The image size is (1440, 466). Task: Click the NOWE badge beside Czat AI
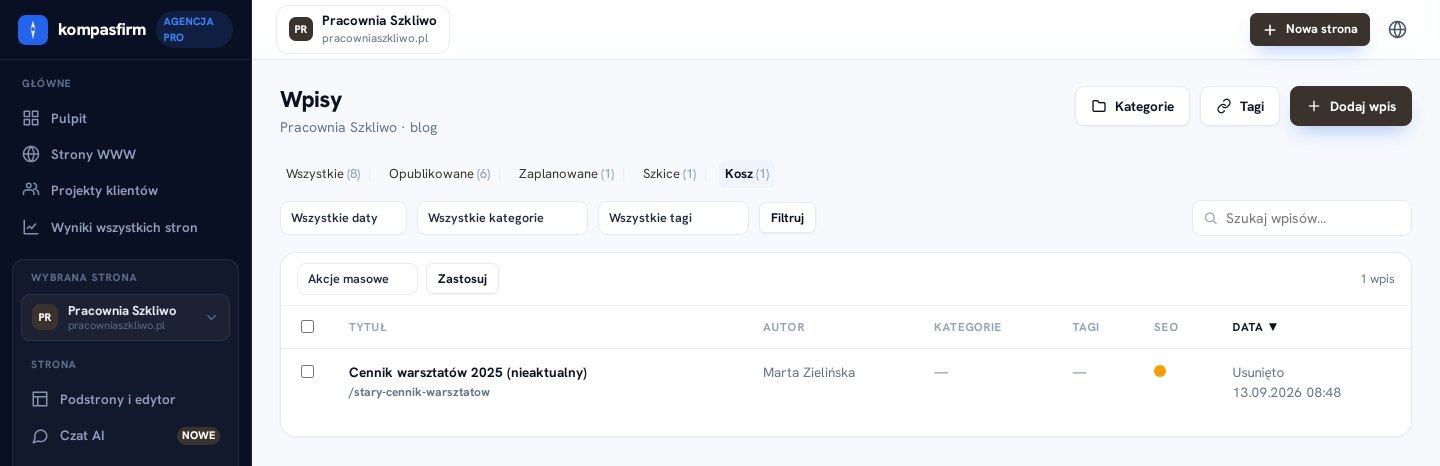coord(199,436)
